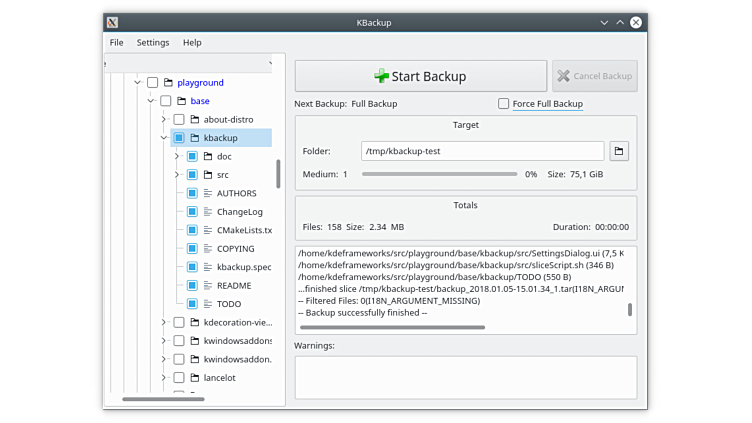Expand the kdecoration-viewer folder arrow
The image size is (752, 423).
(163, 323)
